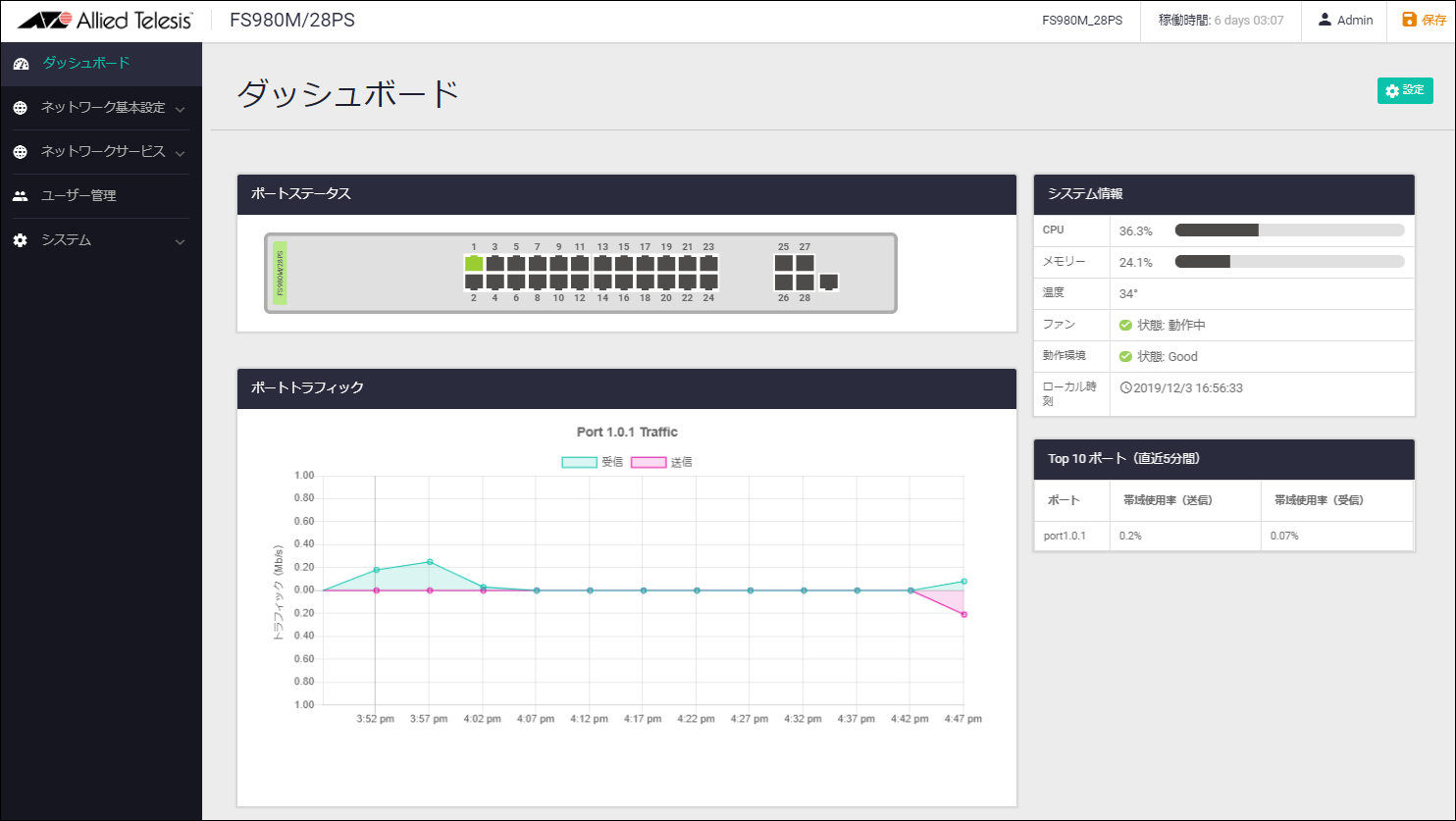Click the floppy disk save icon
This screenshot has width=1456, height=821.
[1409, 21]
